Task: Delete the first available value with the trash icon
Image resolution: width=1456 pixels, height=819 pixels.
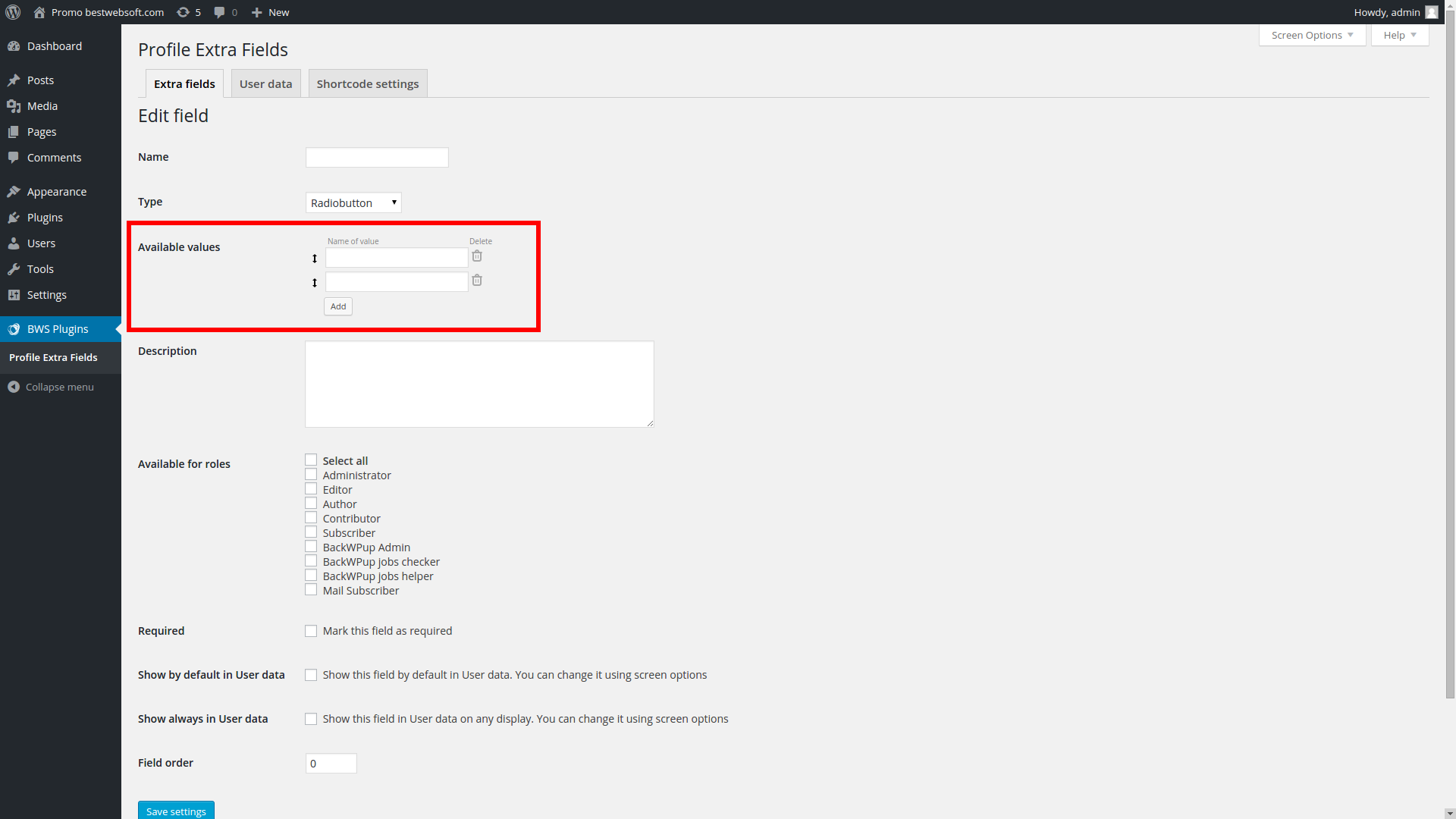Action: click(477, 256)
